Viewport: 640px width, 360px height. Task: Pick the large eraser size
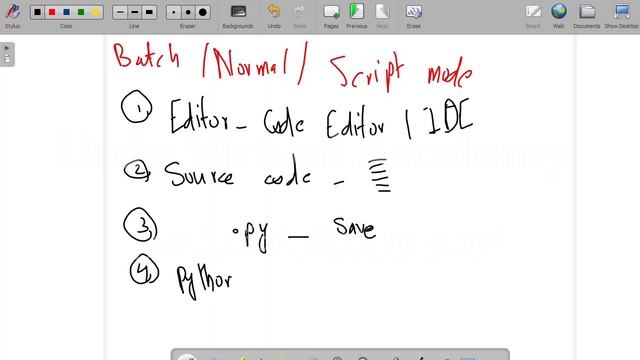click(x=203, y=12)
